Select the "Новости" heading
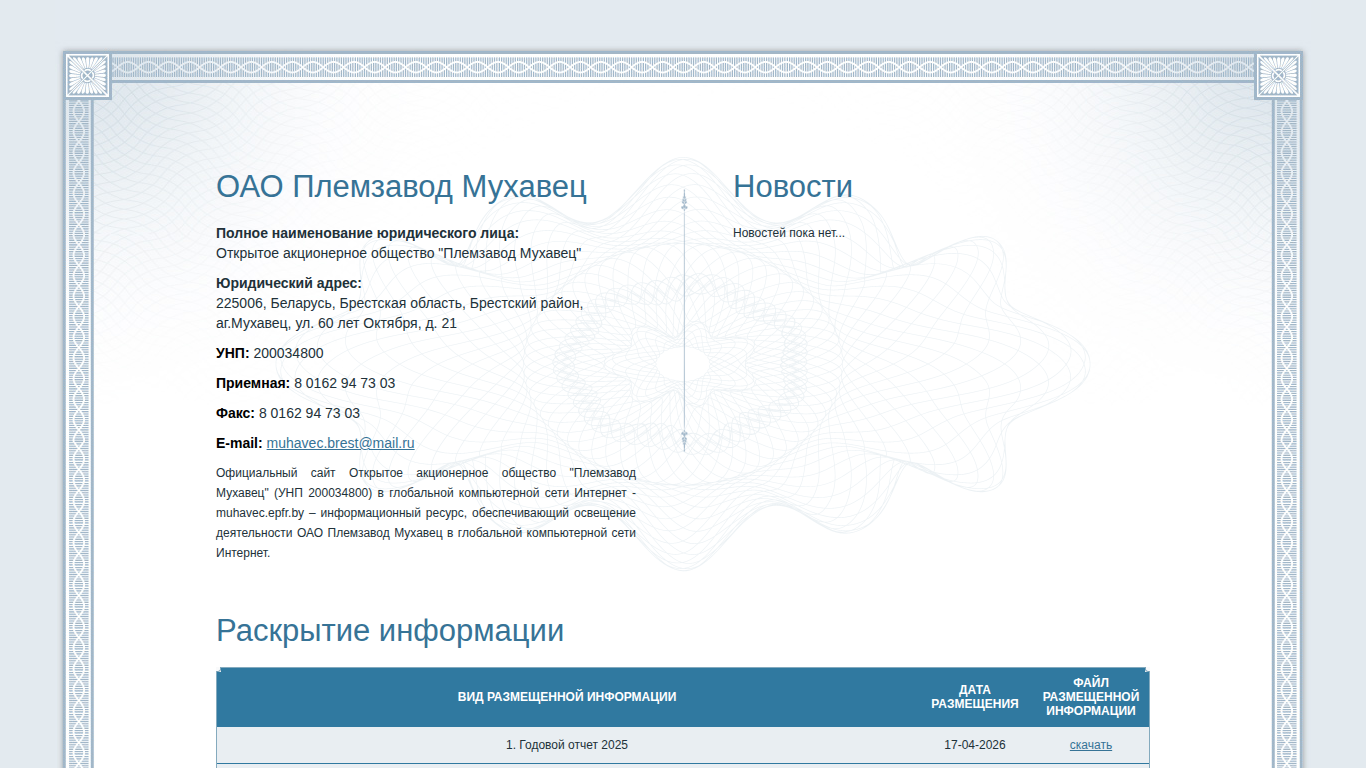The height and width of the screenshot is (768, 1366). point(793,187)
